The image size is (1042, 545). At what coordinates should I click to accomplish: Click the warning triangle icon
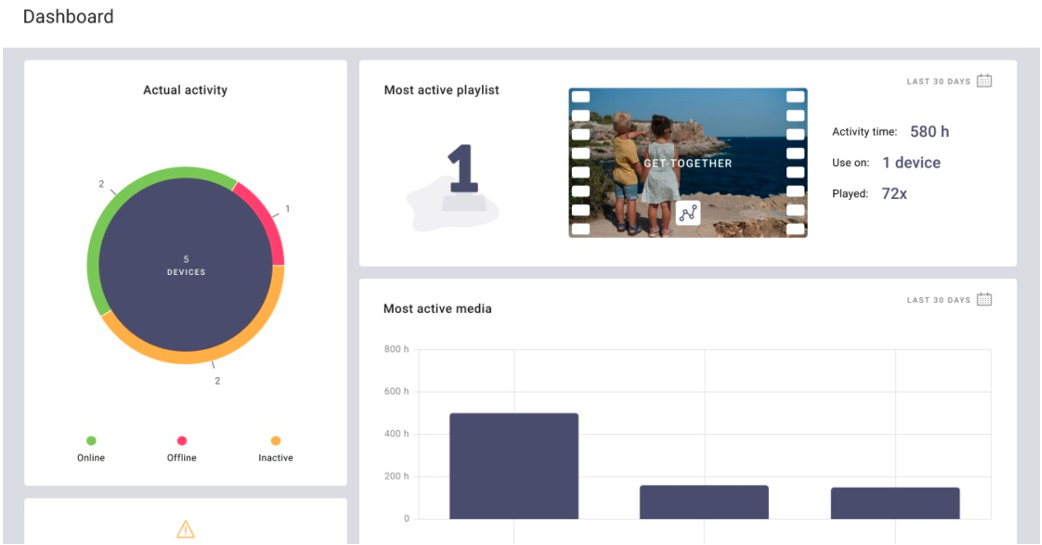[x=185, y=530]
